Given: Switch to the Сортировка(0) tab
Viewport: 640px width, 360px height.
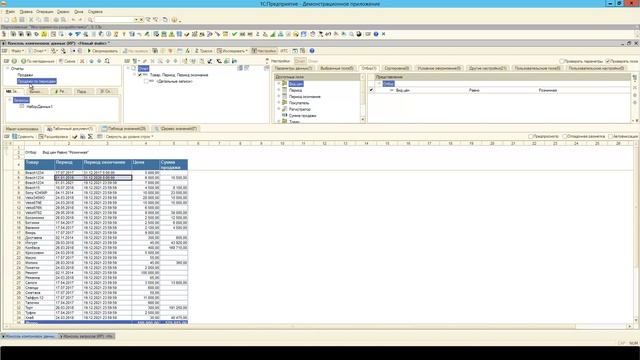Looking at the screenshot, I should click(x=396, y=68).
